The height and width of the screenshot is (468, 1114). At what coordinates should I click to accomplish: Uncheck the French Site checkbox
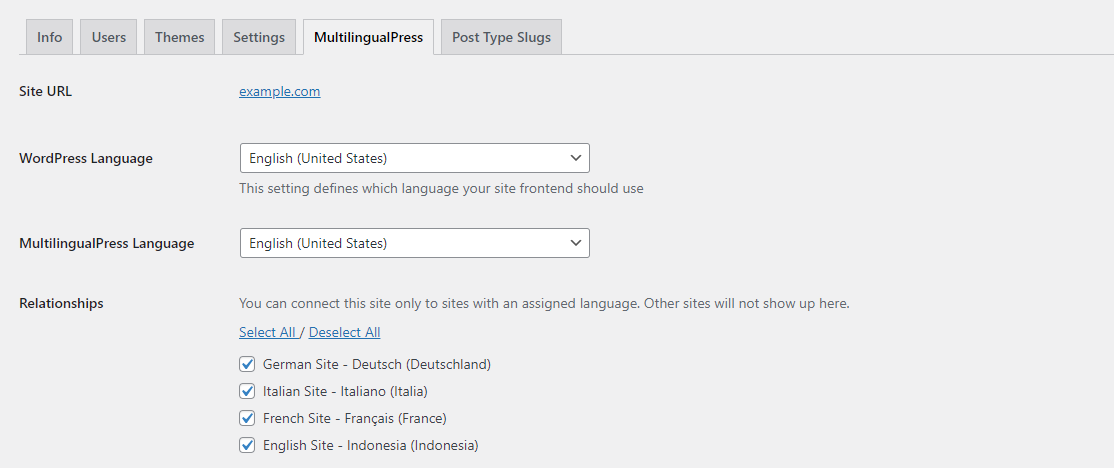point(247,418)
